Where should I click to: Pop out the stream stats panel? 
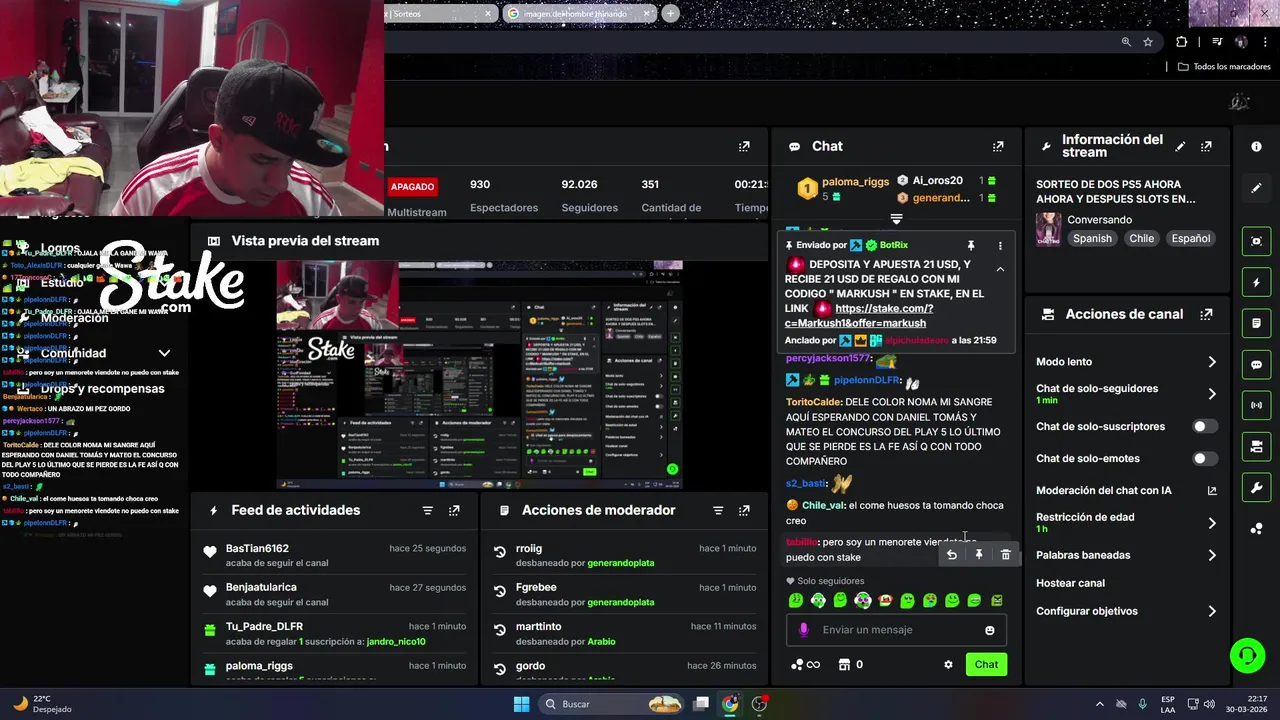click(744, 146)
